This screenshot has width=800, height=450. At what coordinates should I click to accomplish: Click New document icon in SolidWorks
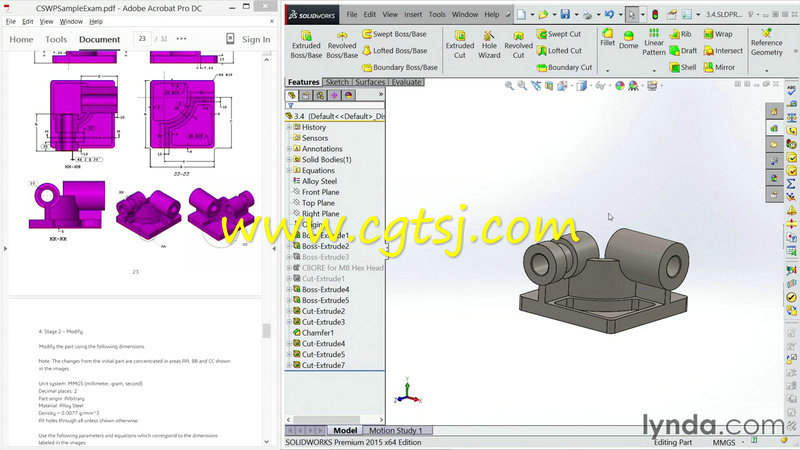(x=521, y=14)
